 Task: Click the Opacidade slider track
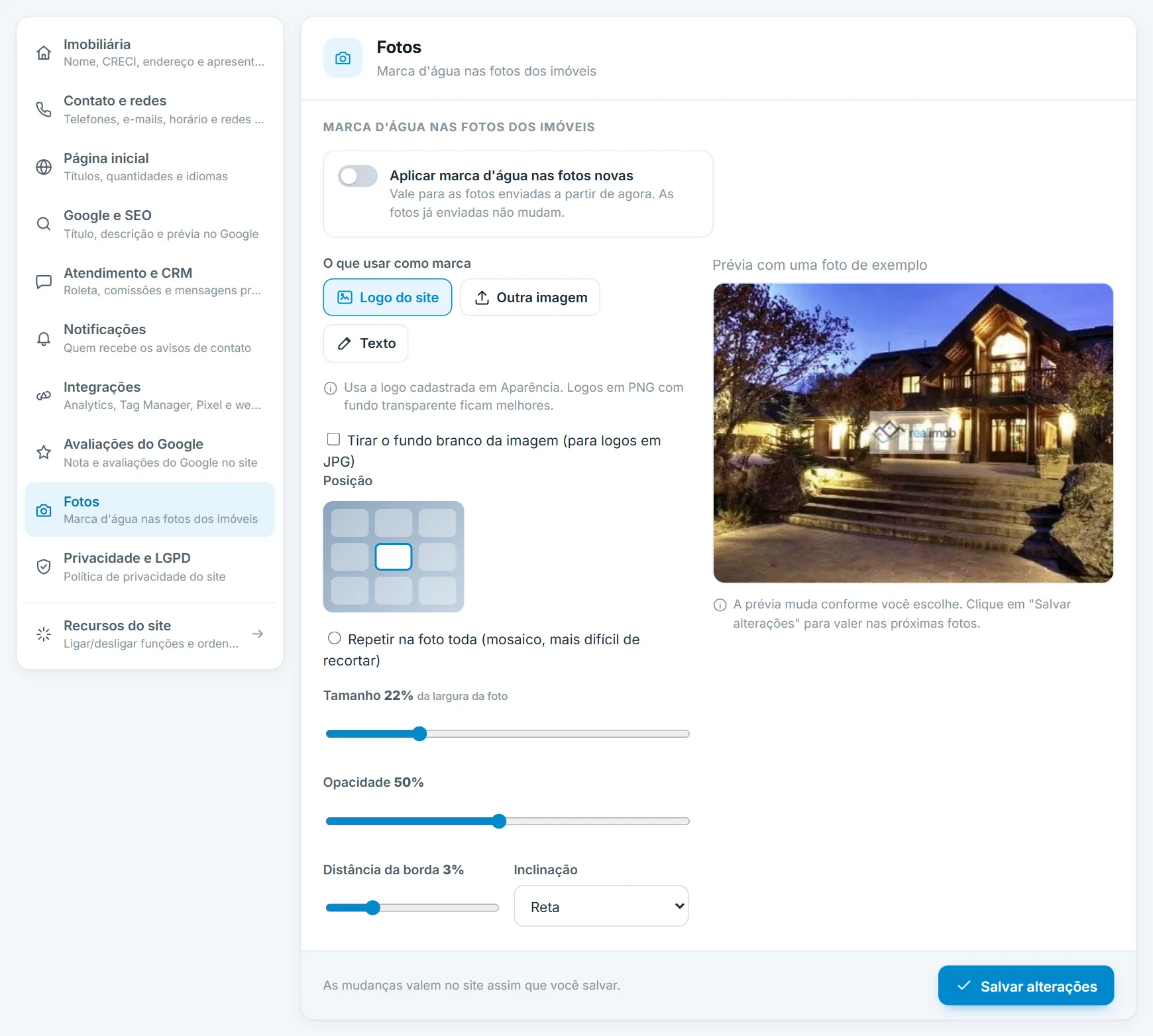(508, 821)
